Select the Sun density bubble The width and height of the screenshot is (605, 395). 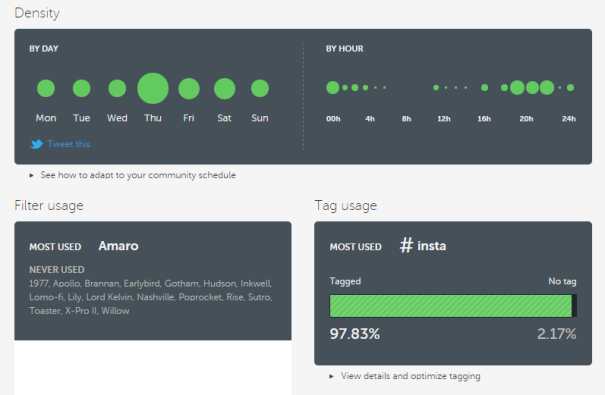click(x=260, y=88)
